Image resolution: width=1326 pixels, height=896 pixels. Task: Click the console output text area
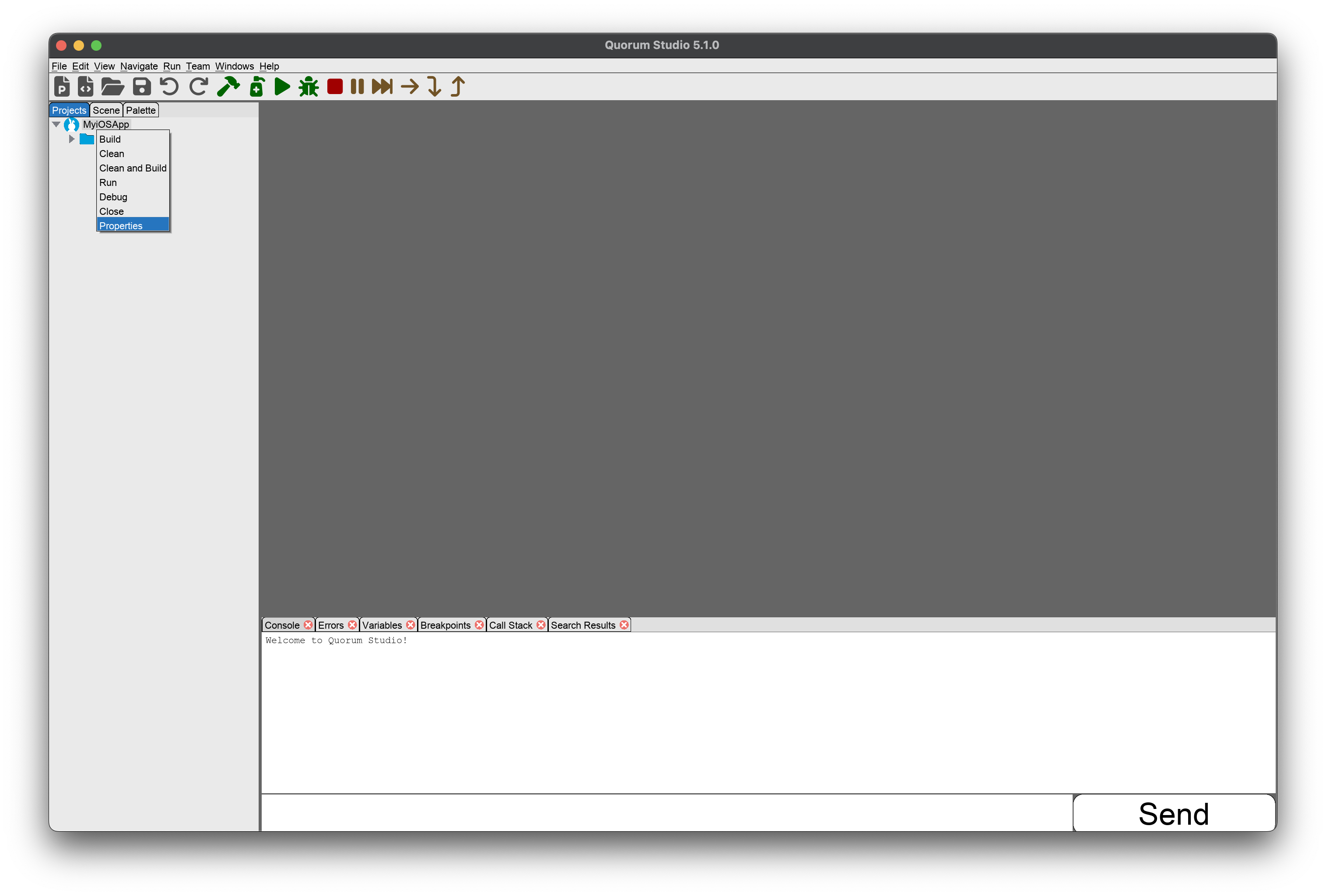(768, 713)
